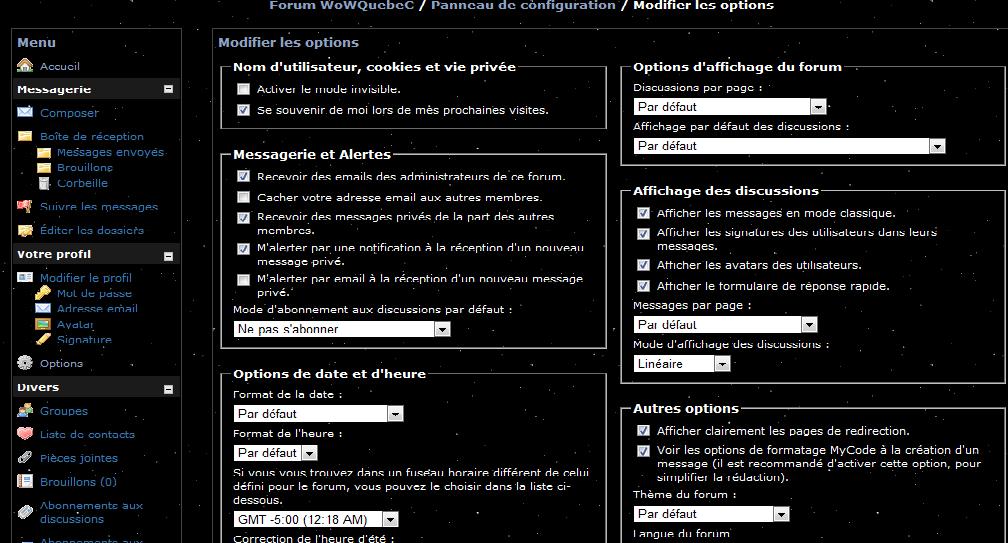
Task: Open 'Pièces jointes' link
Action: pos(79,458)
